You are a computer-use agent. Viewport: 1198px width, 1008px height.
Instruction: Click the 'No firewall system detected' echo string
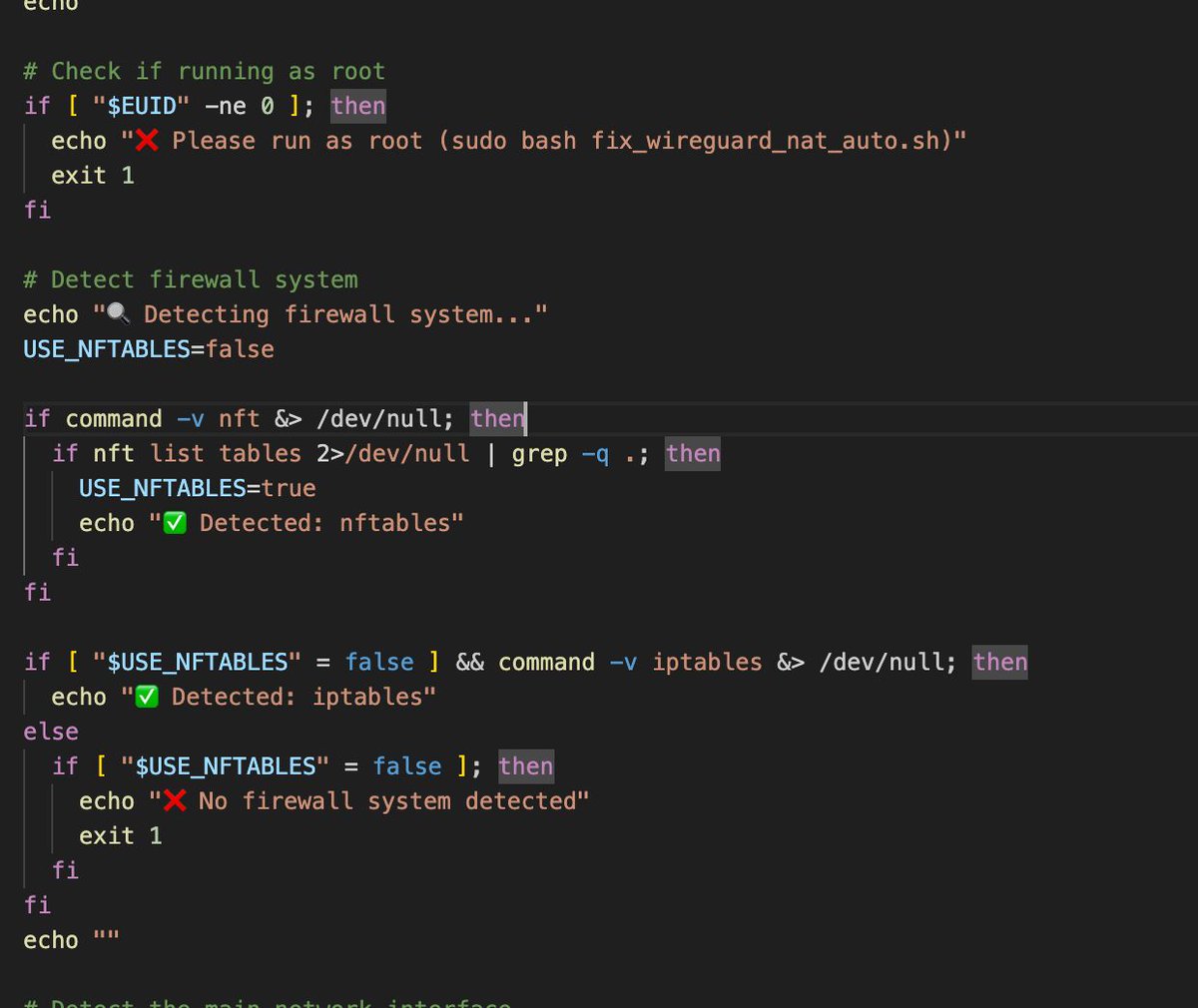(369, 801)
